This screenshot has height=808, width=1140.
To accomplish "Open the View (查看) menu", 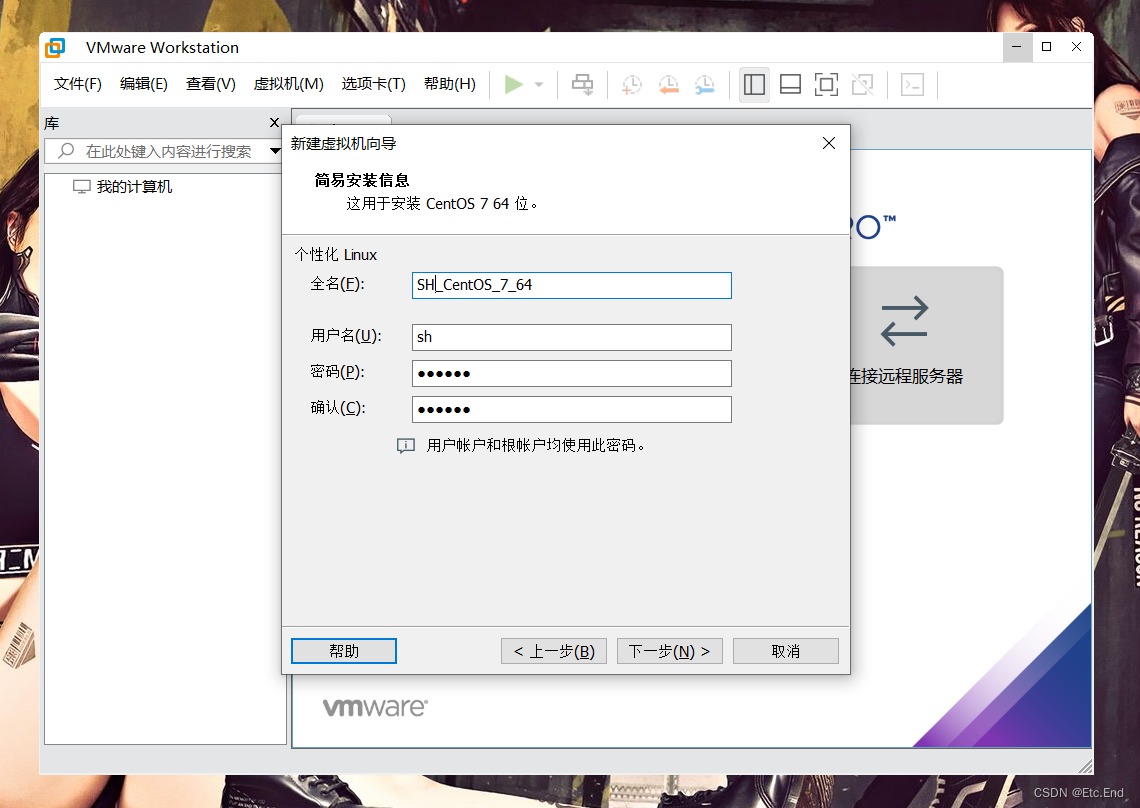I will tap(211, 84).
